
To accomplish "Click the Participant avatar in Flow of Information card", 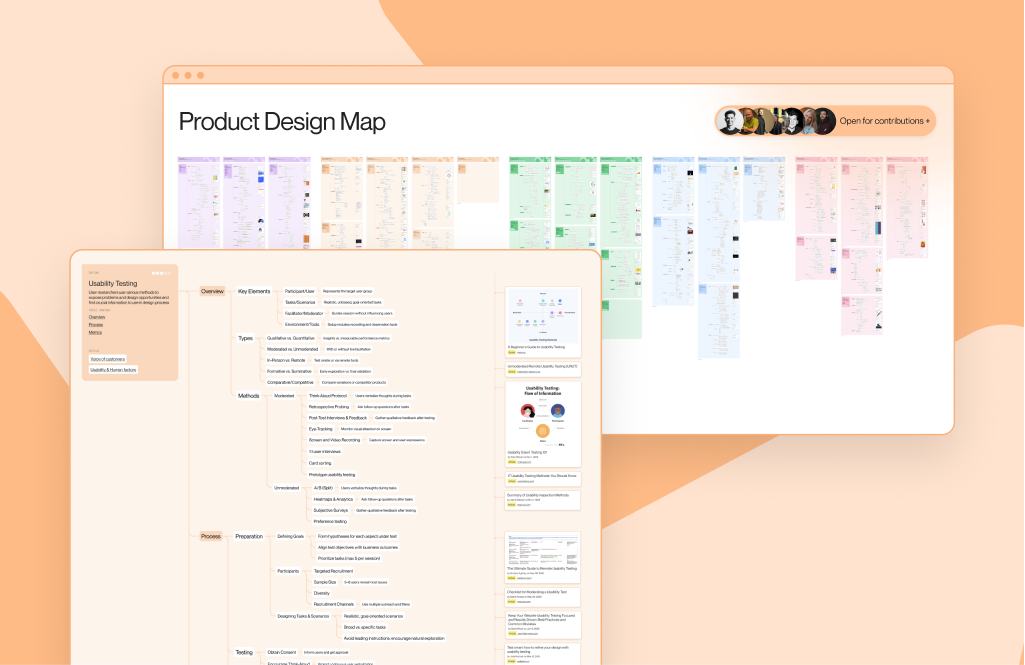I will [x=558, y=411].
